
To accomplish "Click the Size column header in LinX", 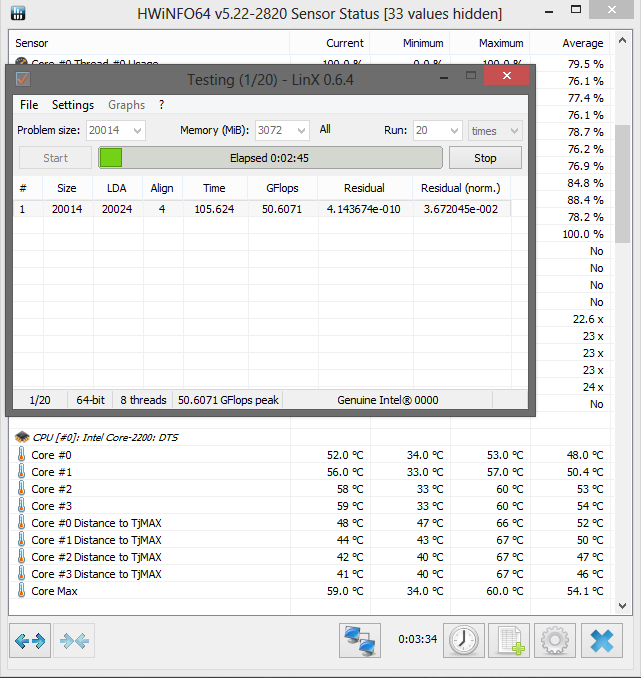I will coord(67,188).
